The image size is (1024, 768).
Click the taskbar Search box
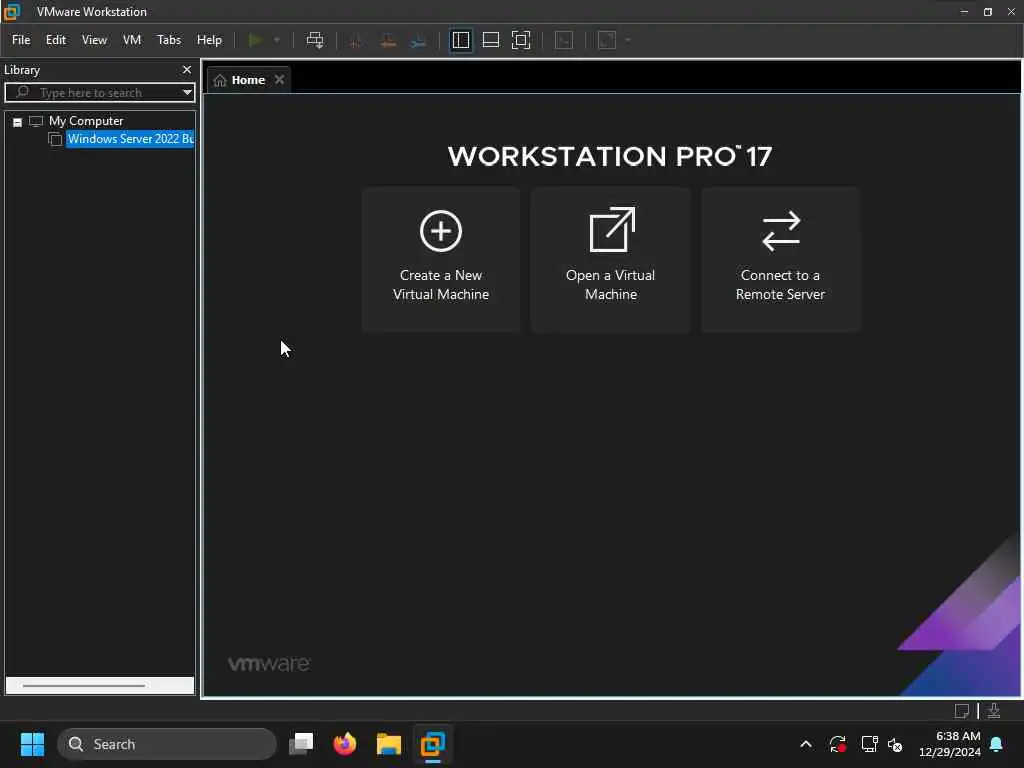click(167, 744)
